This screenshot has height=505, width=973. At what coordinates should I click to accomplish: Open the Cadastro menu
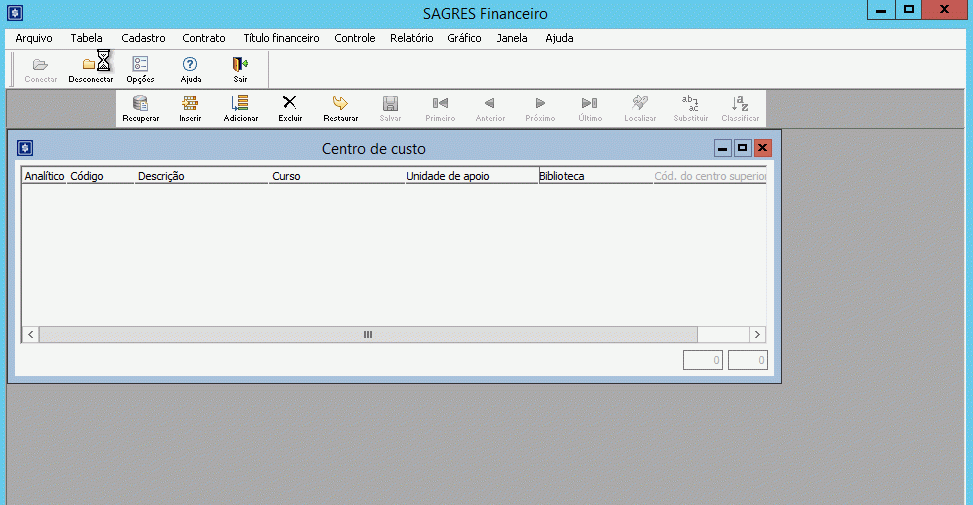click(x=143, y=38)
